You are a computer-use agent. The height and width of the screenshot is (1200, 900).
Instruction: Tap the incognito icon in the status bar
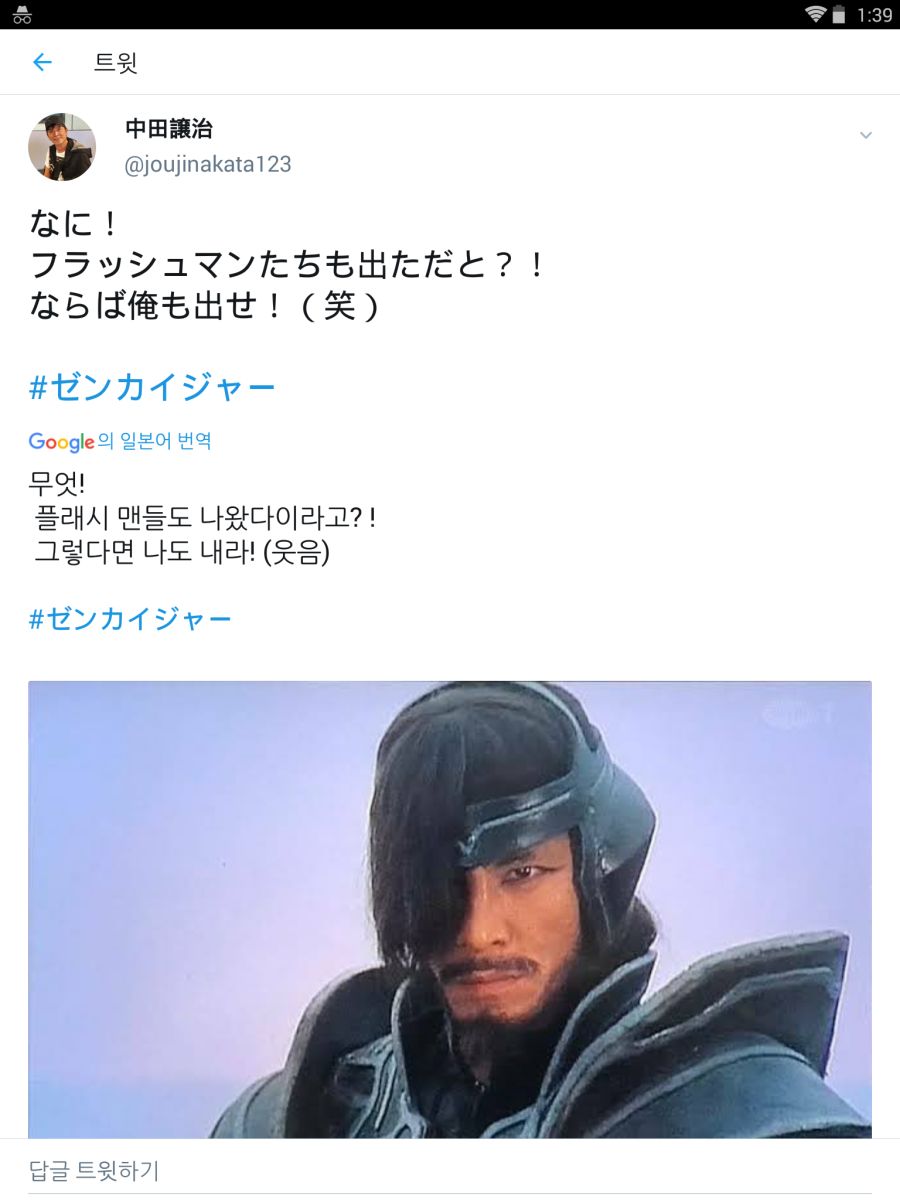pyautogui.click(x=22, y=15)
